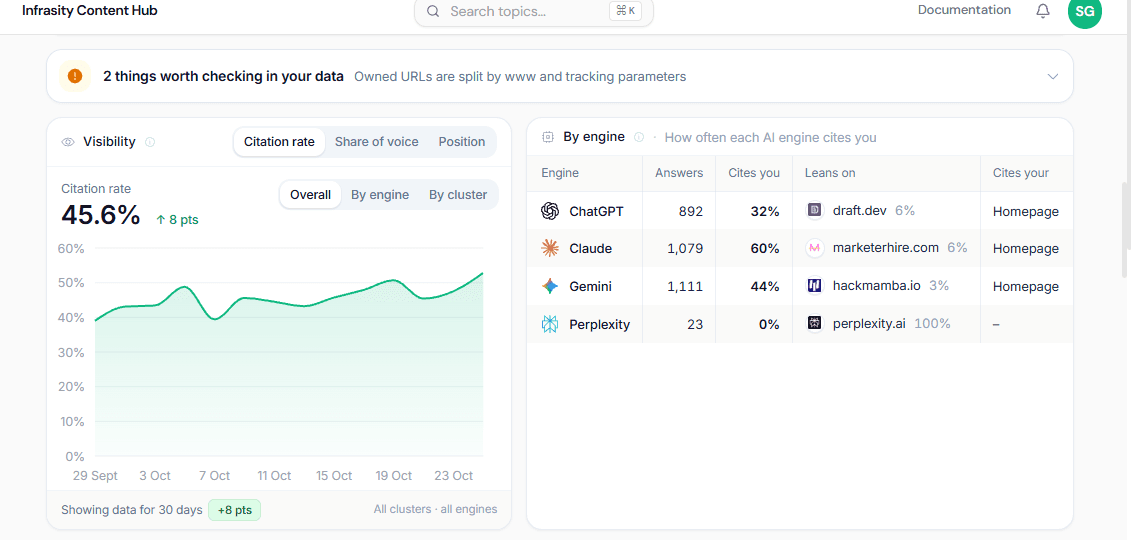Click the Infrasity Content Hub title
Screen dimensions: 1131x540
point(89,10)
